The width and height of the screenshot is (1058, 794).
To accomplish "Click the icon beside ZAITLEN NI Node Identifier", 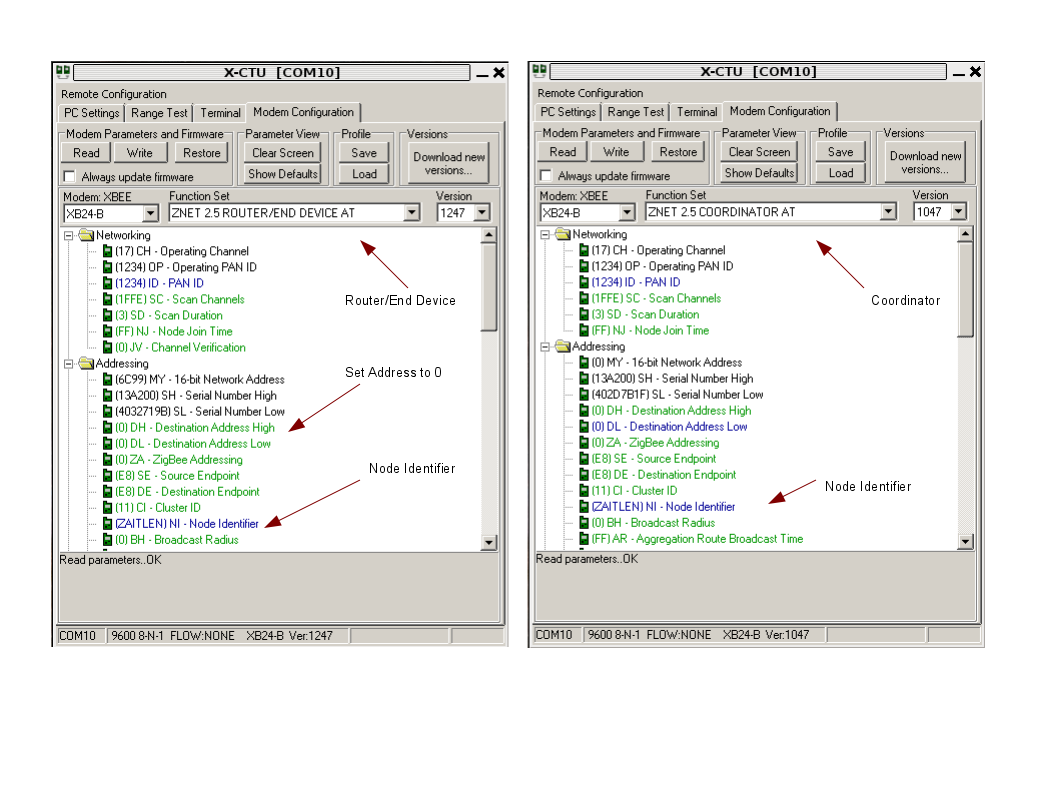I will tap(106, 523).
